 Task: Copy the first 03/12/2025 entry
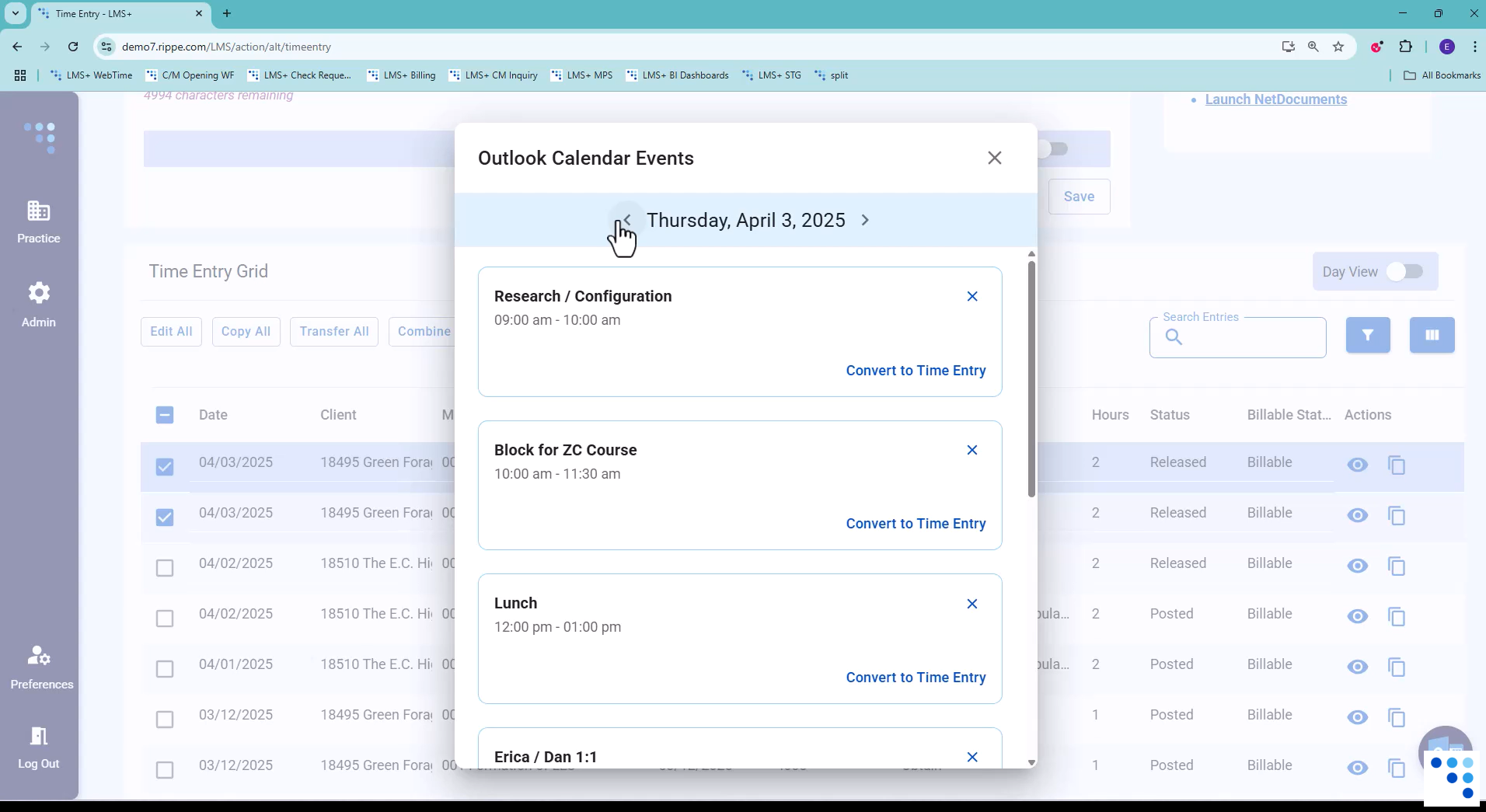(x=1397, y=717)
